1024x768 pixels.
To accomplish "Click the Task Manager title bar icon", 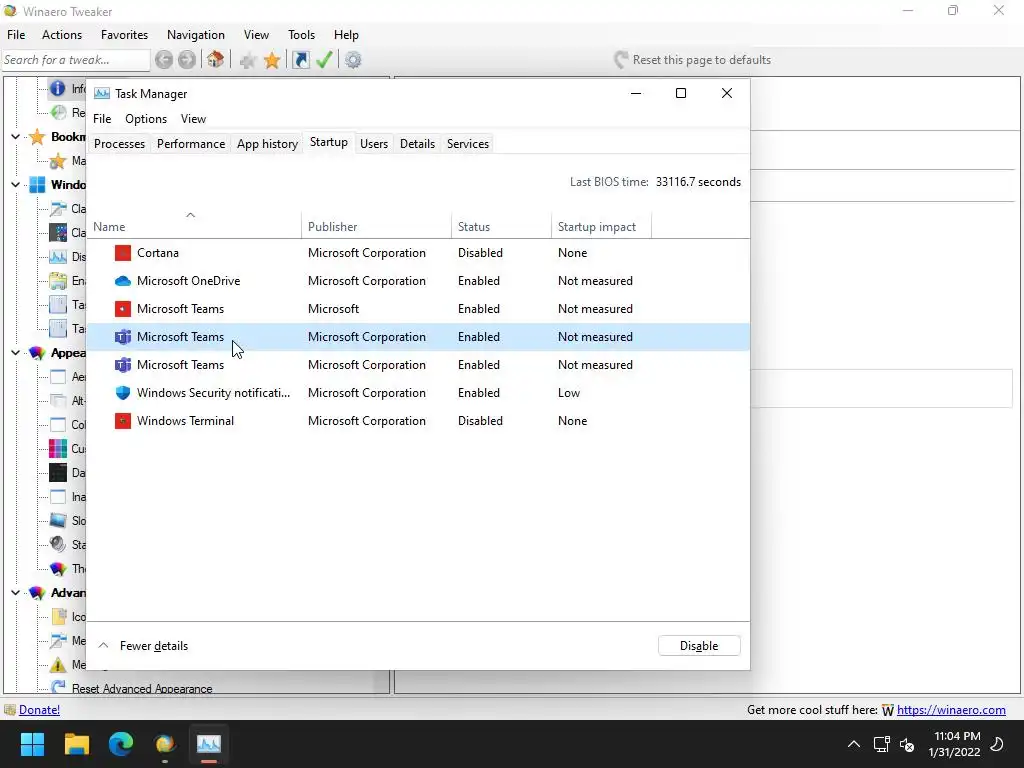I will tap(101, 93).
